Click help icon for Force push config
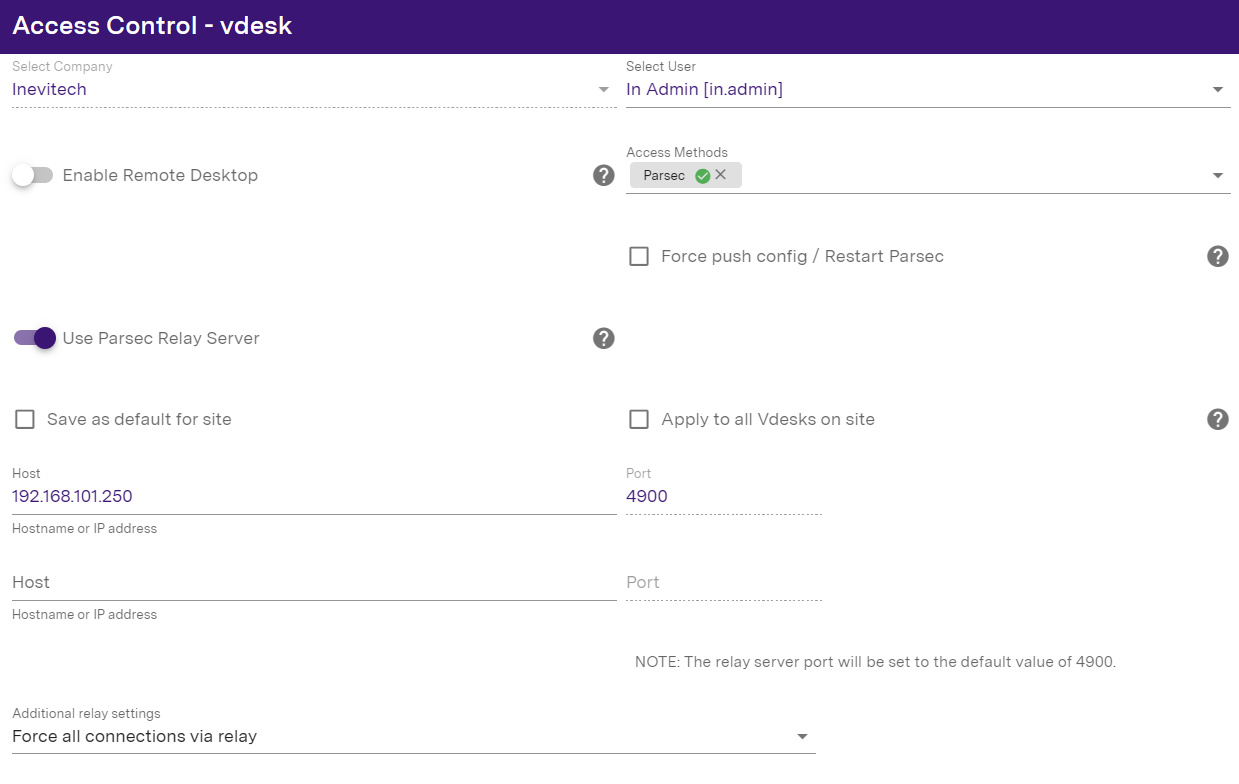The width and height of the screenshot is (1239, 784). point(1217,256)
